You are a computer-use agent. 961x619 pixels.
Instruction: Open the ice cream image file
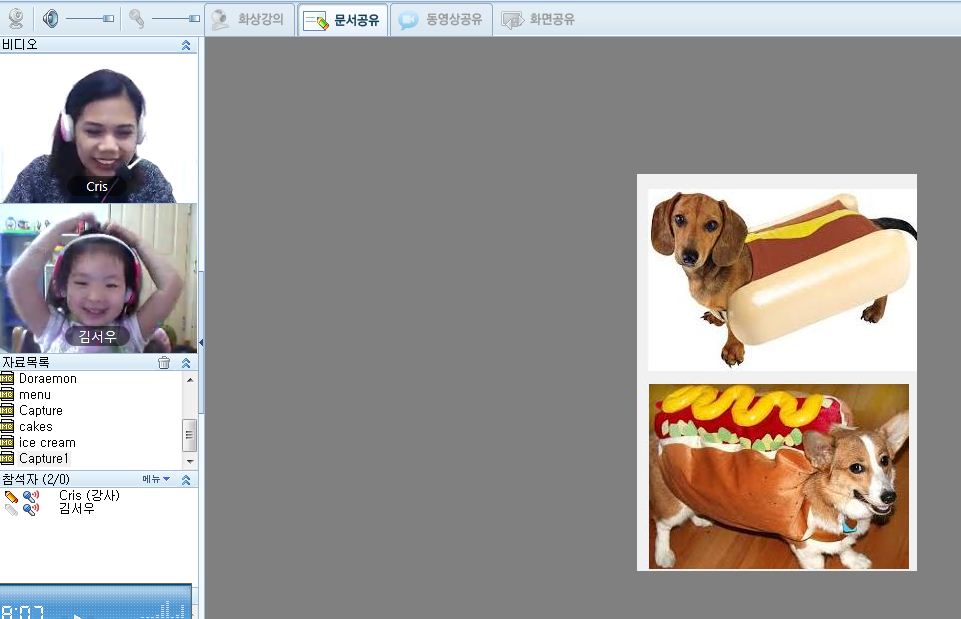point(46,442)
